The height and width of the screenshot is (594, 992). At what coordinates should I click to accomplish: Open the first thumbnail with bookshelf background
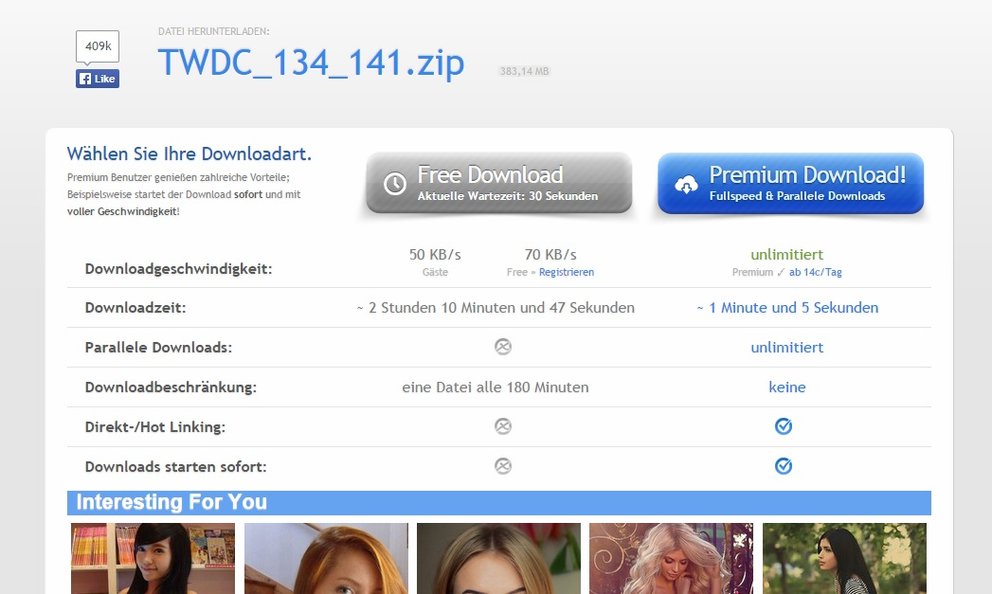pyautogui.click(x=152, y=559)
